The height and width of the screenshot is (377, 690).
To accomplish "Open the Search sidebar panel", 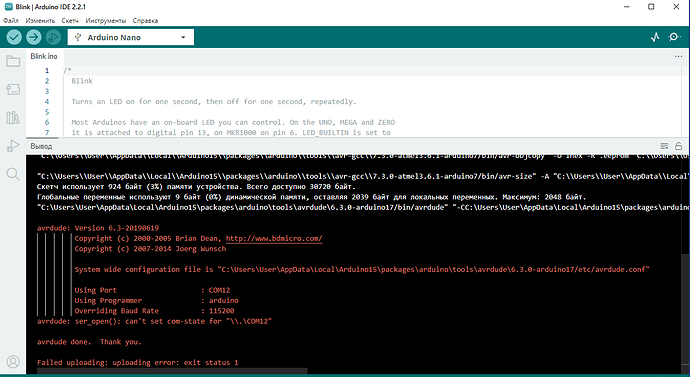I will pyautogui.click(x=13, y=174).
